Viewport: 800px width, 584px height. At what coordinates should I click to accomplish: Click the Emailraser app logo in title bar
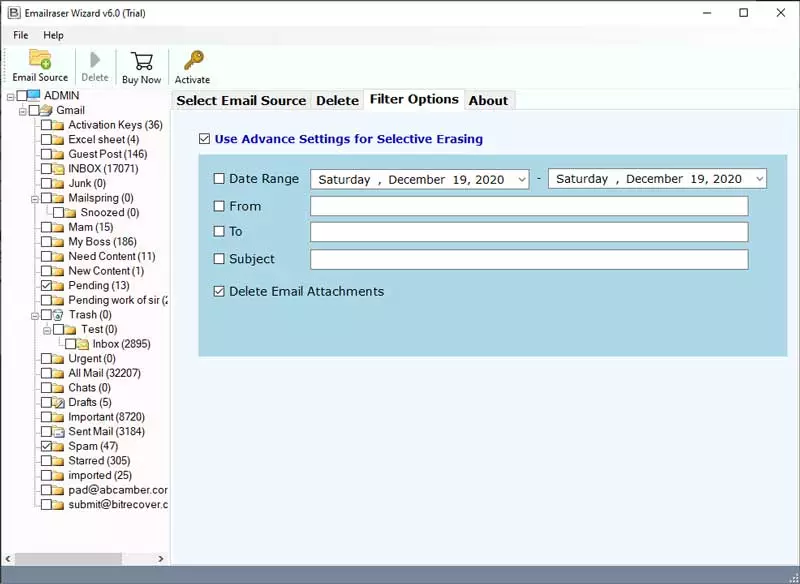pyautogui.click(x=13, y=13)
